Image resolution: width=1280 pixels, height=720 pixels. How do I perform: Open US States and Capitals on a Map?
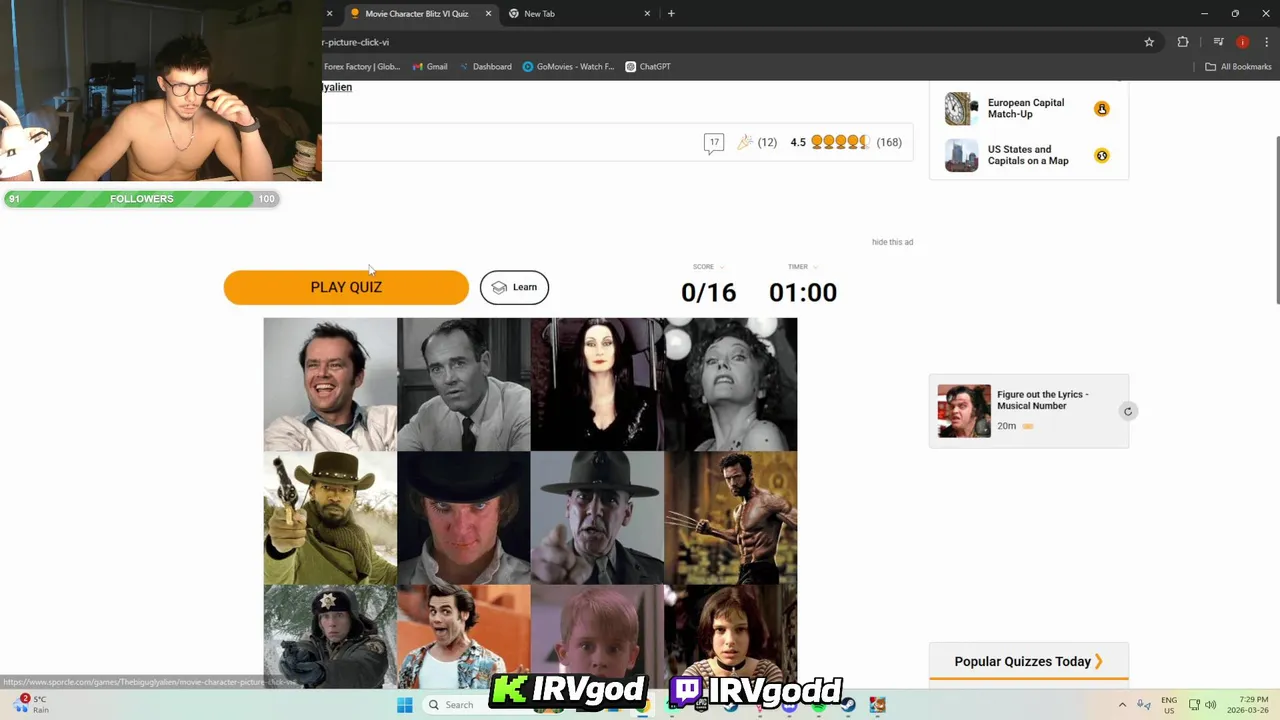(x=1028, y=155)
